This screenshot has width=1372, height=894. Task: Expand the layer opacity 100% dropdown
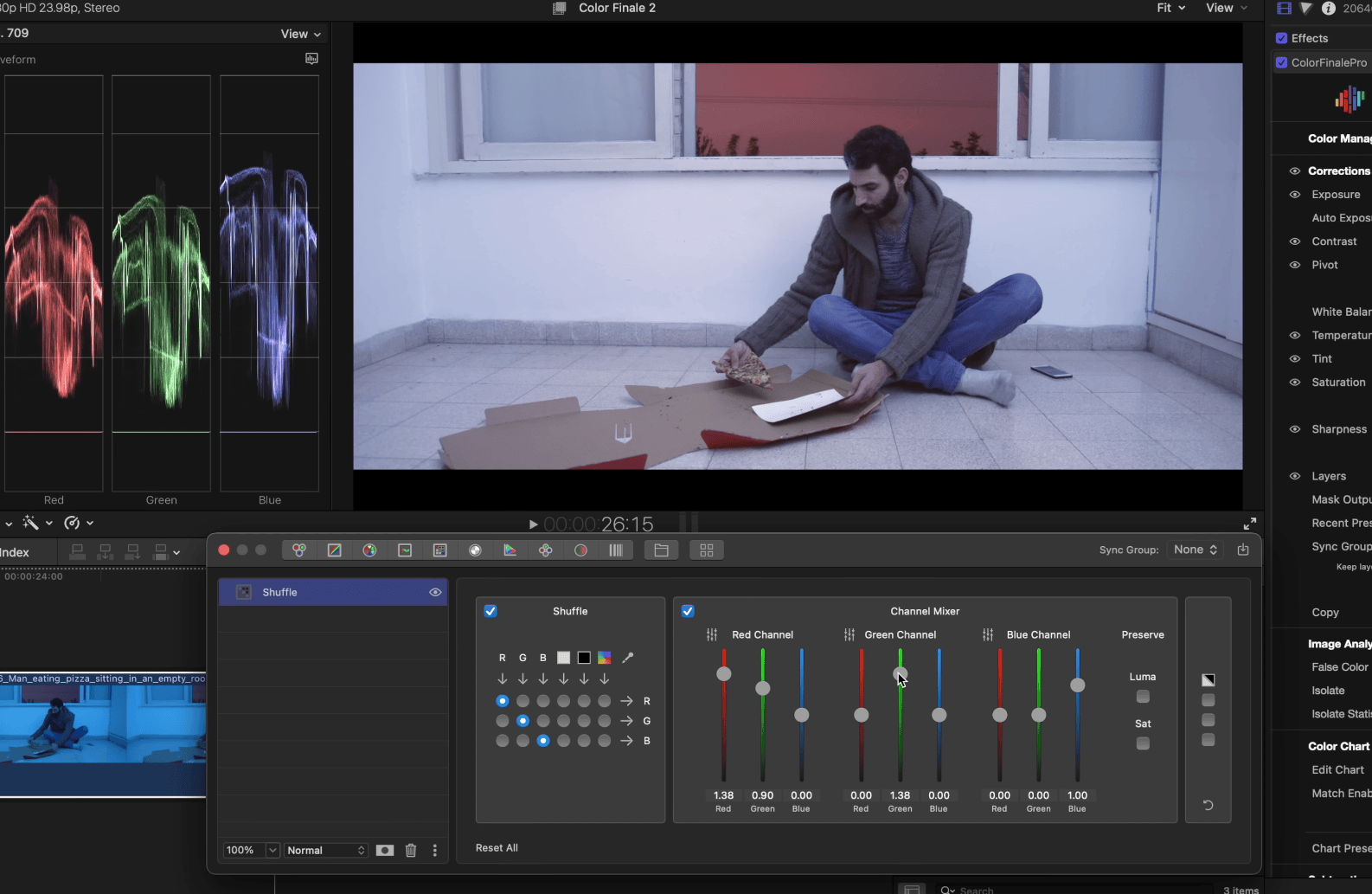272,851
